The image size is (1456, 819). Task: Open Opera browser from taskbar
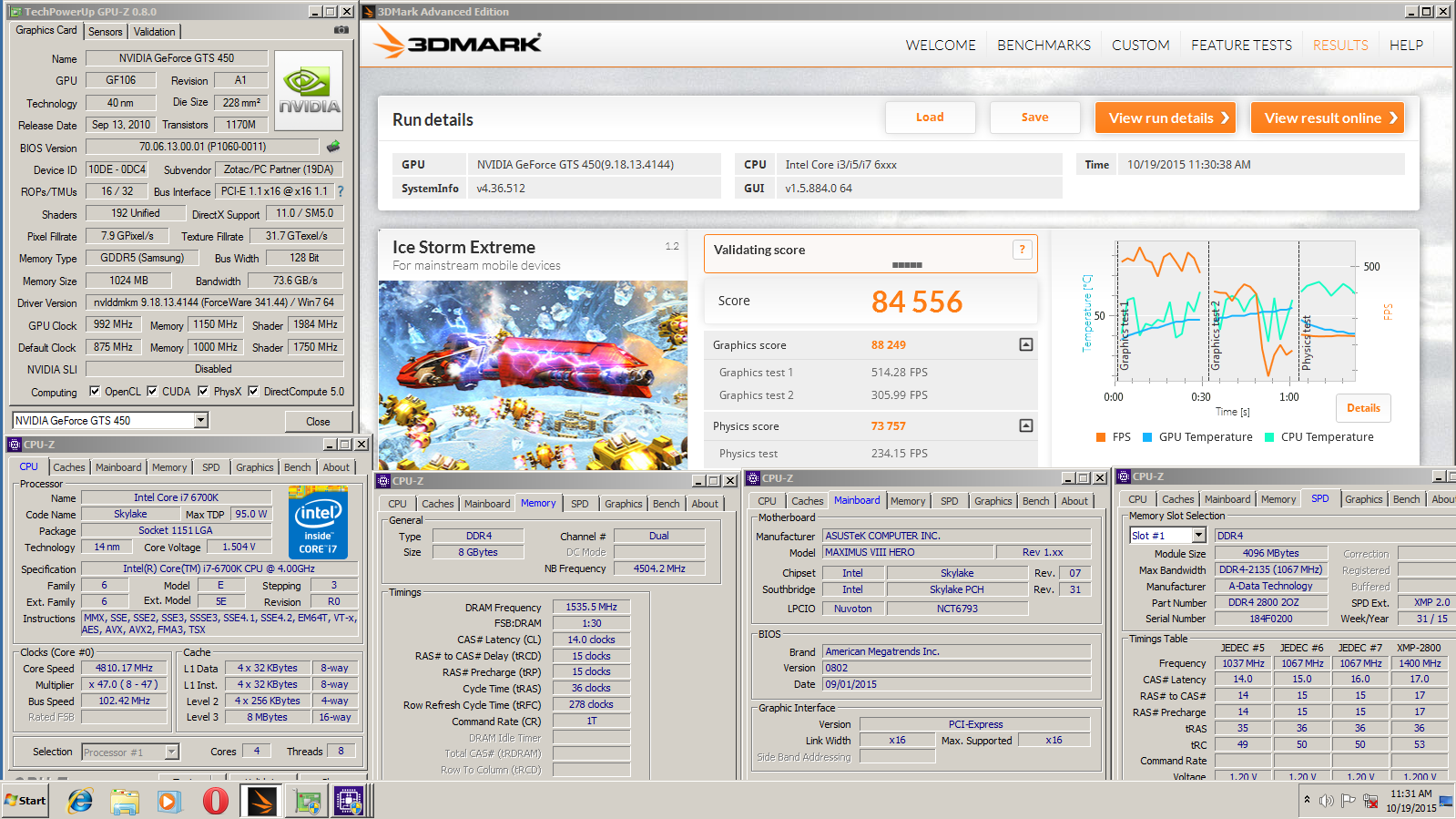tap(215, 801)
